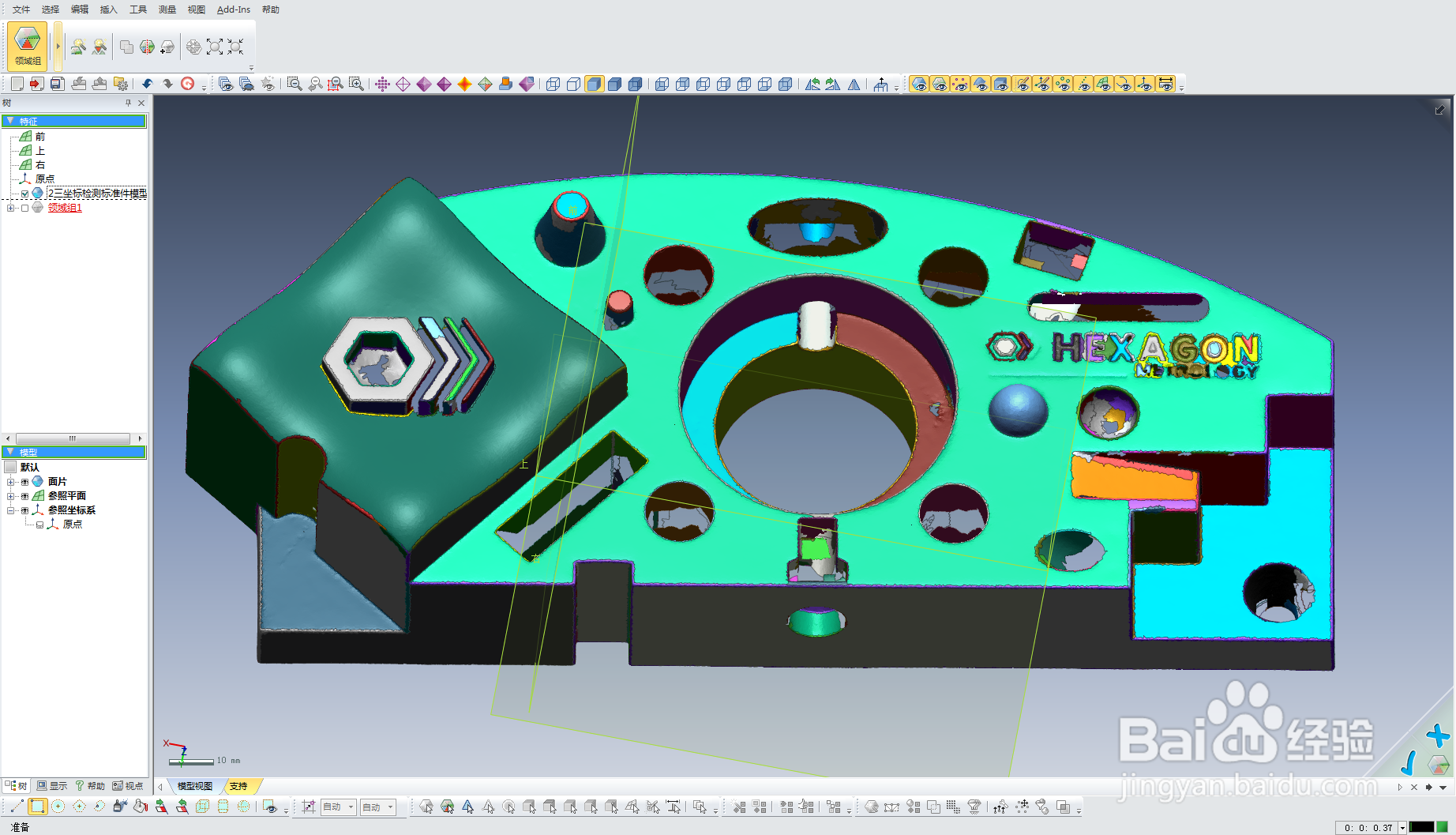Expand the 面片 node in model tree
Image resolution: width=1456 pixels, height=835 pixels.
click(10, 482)
